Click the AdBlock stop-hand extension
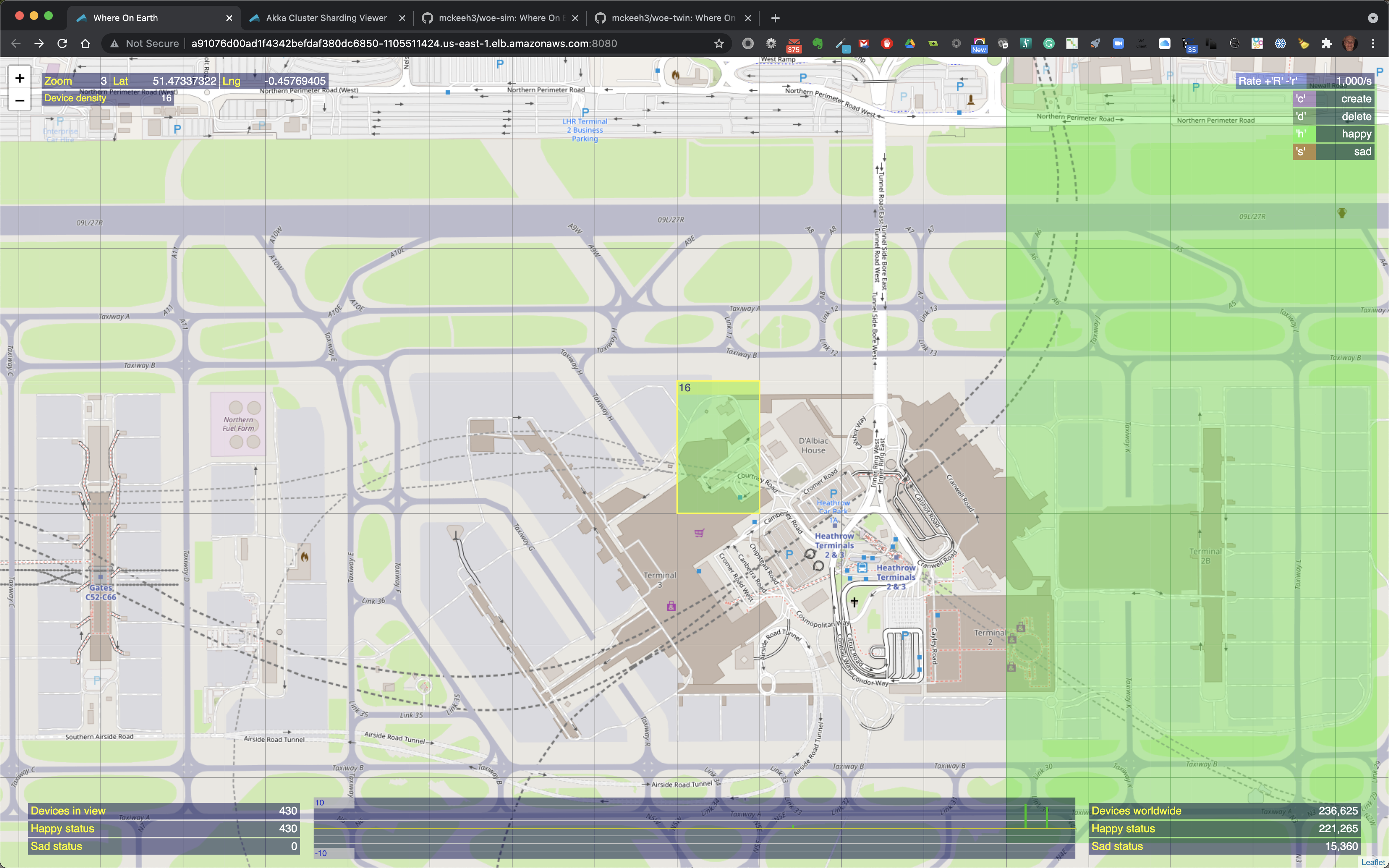This screenshot has height=868, width=1389. pos(887,44)
